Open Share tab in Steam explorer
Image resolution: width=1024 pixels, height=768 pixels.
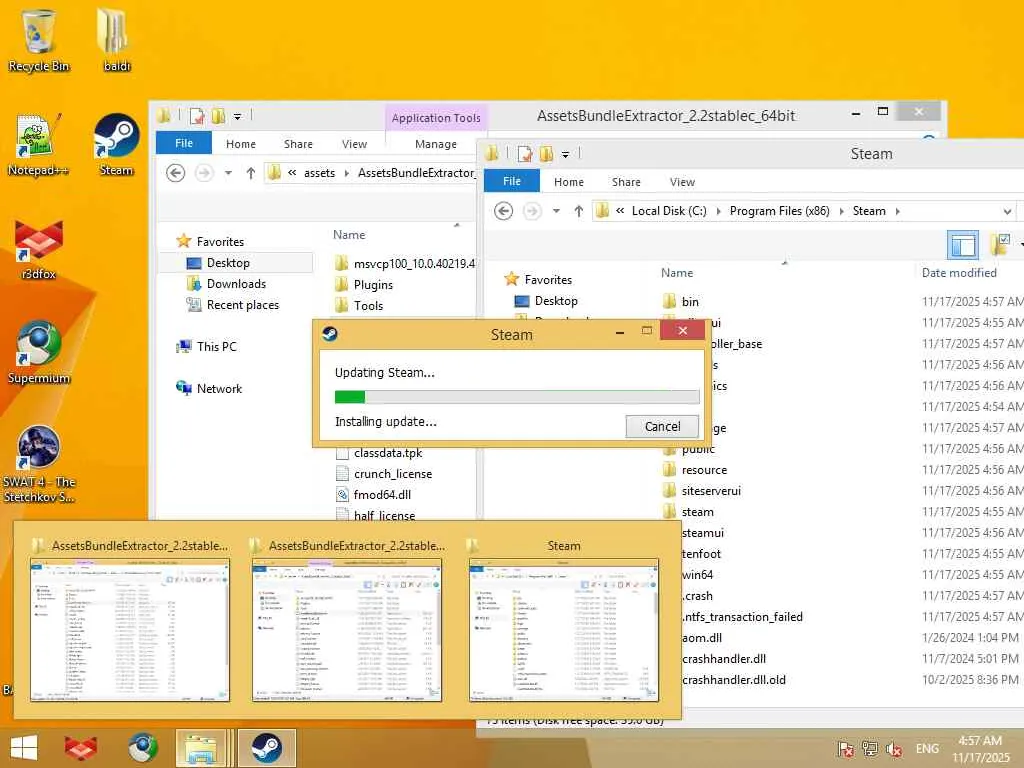626,182
